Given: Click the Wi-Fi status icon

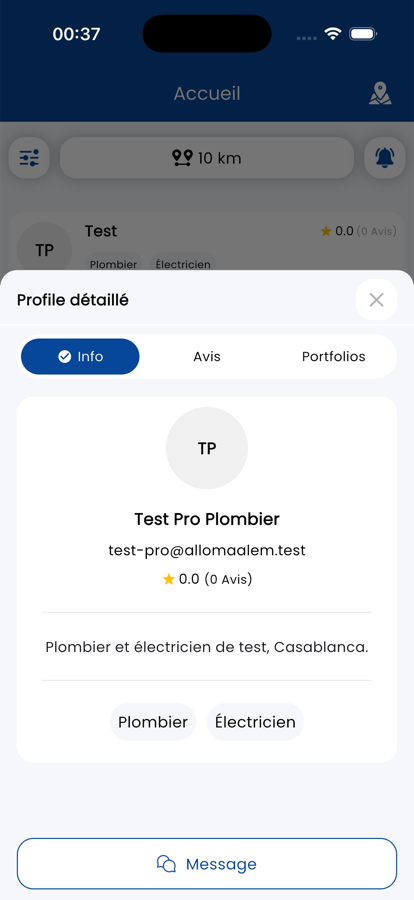Looking at the screenshot, I should tap(332, 34).
